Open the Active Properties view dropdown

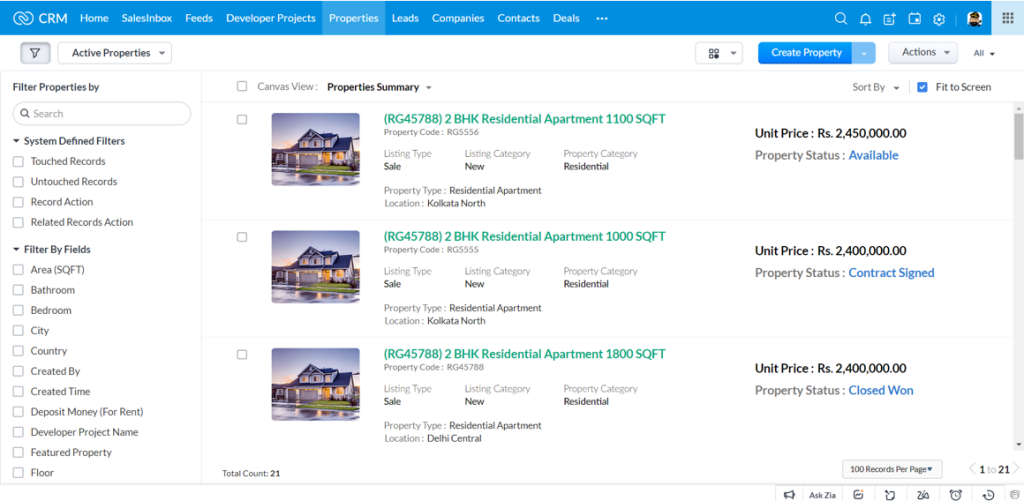click(114, 53)
